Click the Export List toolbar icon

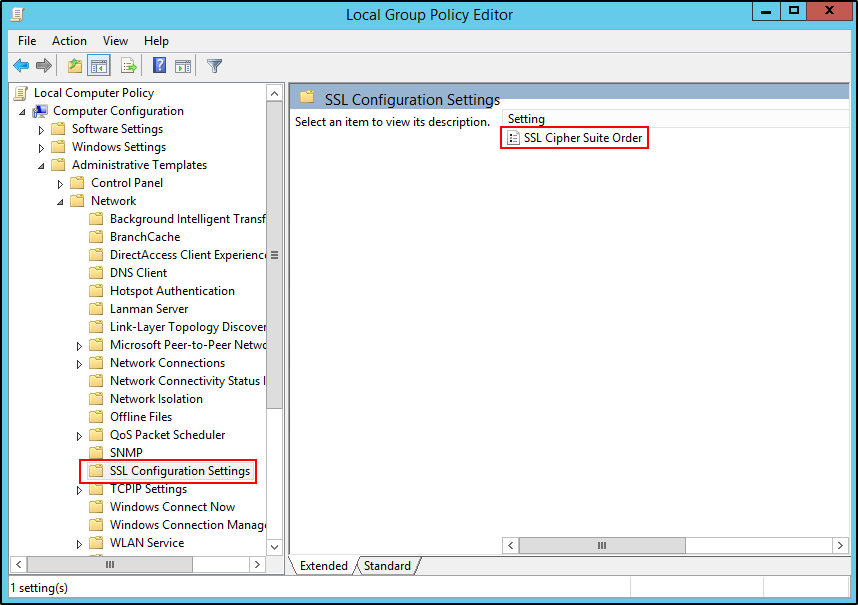(128, 66)
